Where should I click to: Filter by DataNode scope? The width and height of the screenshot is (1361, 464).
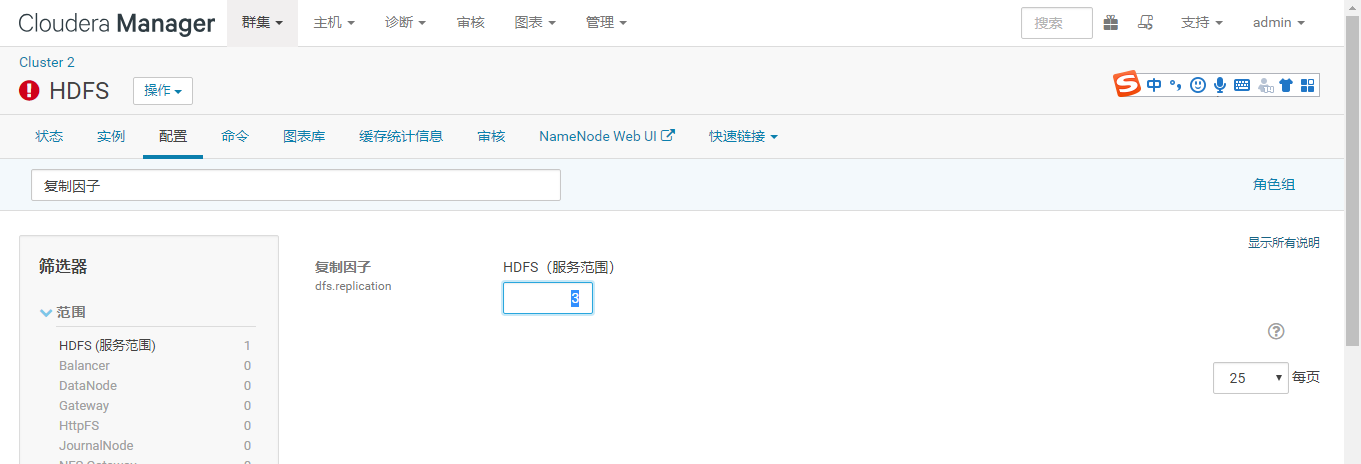[x=88, y=385]
